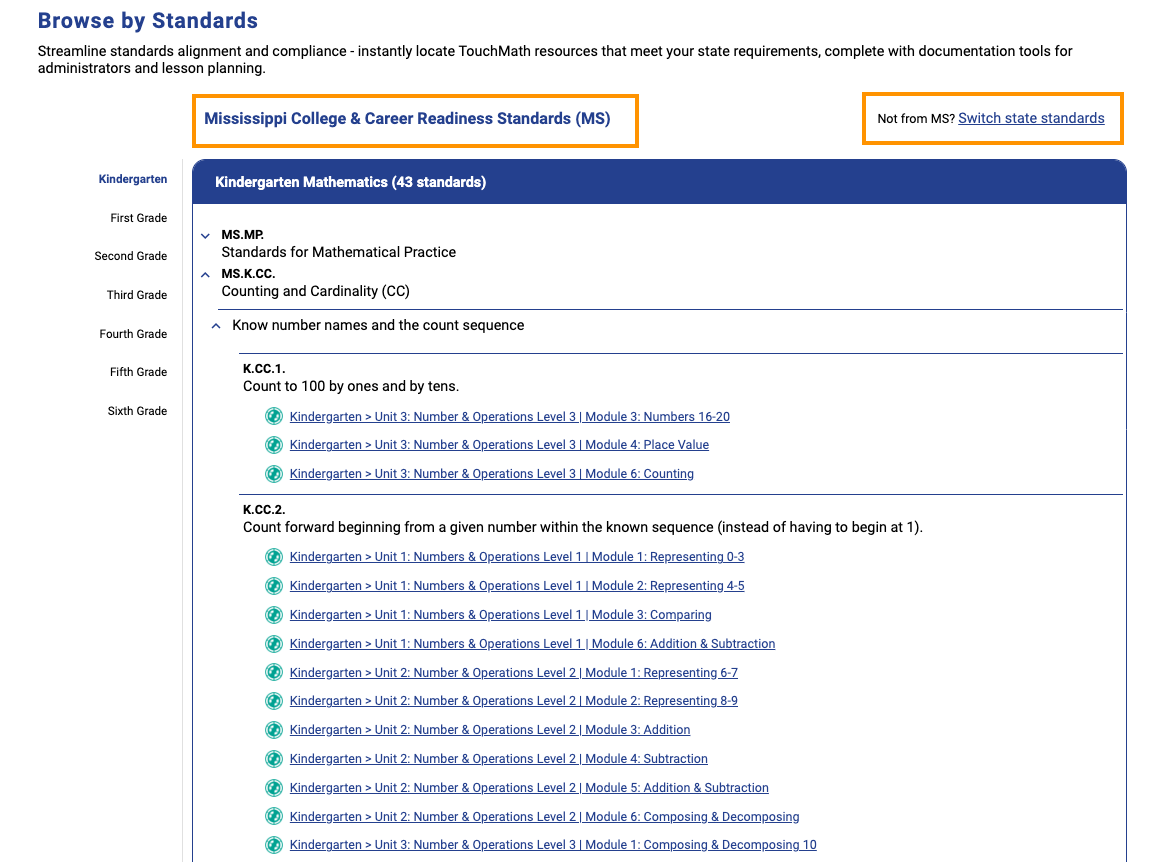Click the K.CC.1. standard code
This screenshot has height=862, width=1163.
[264, 369]
